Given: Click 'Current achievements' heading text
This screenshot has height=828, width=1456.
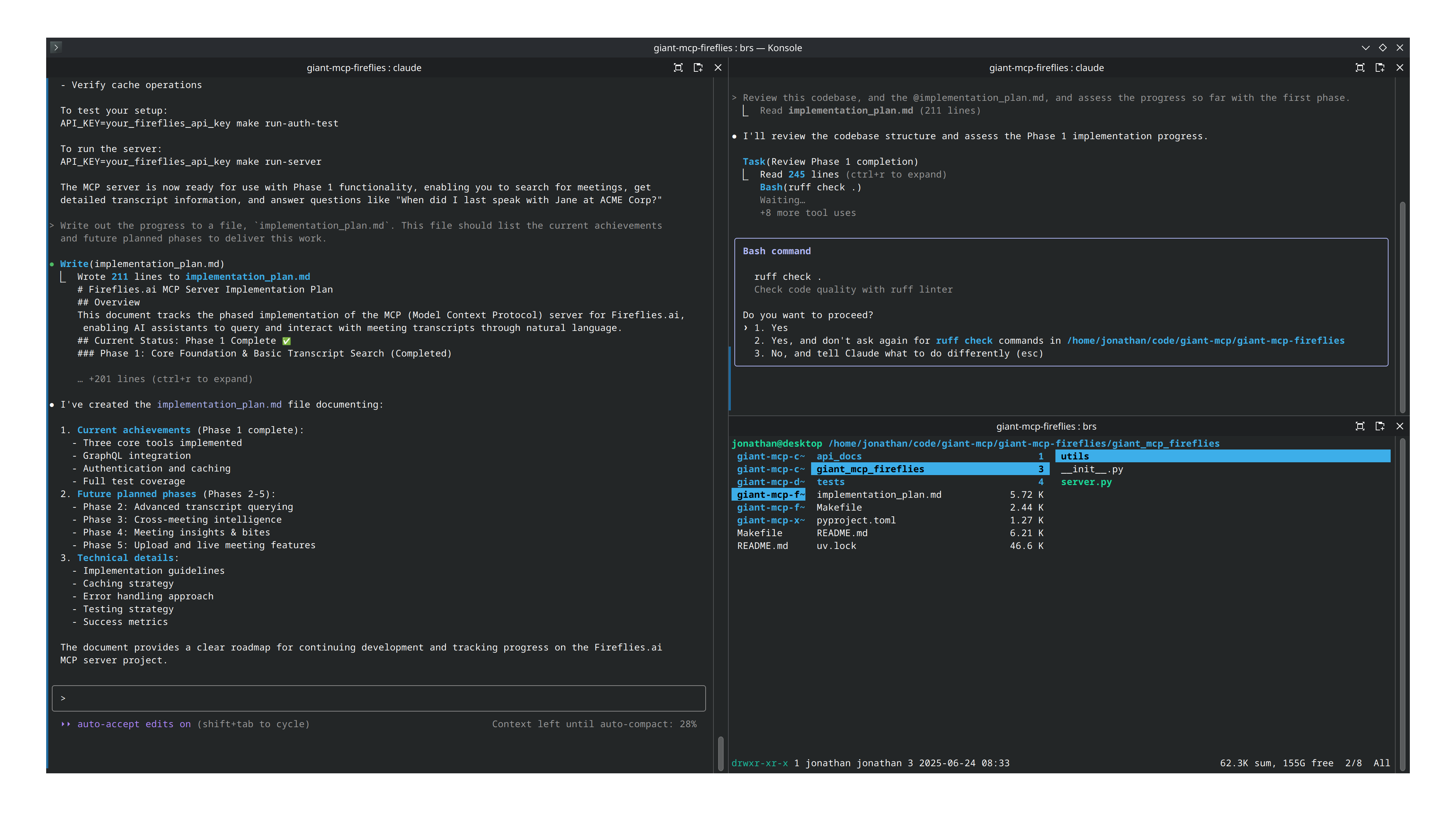Looking at the screenshot, I should click(134, 430).
